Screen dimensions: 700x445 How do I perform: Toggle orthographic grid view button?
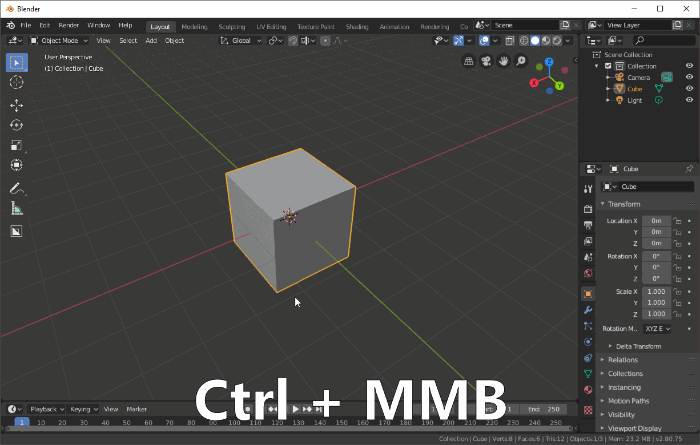[x=469, y=61]
